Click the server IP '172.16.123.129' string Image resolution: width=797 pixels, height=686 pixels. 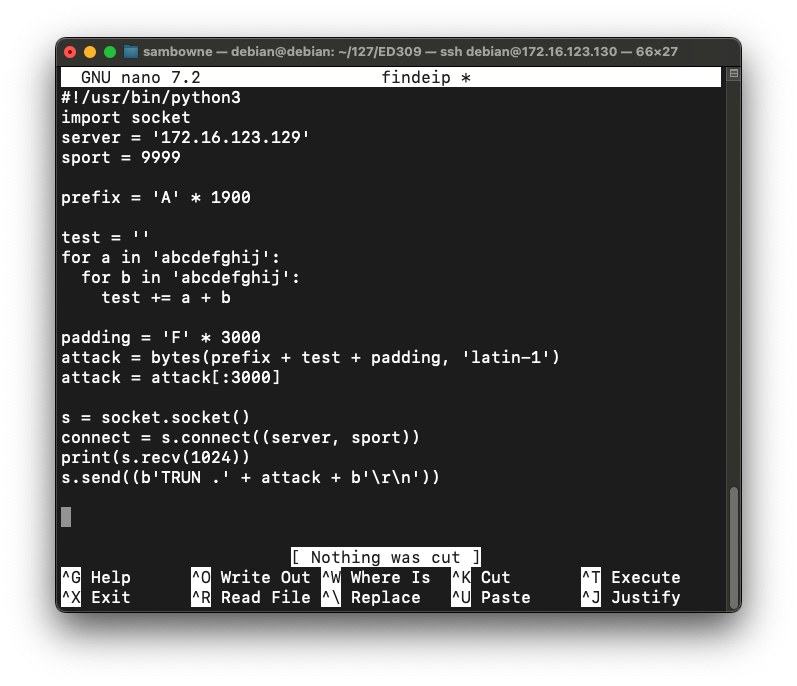click(x=231, y=137)
